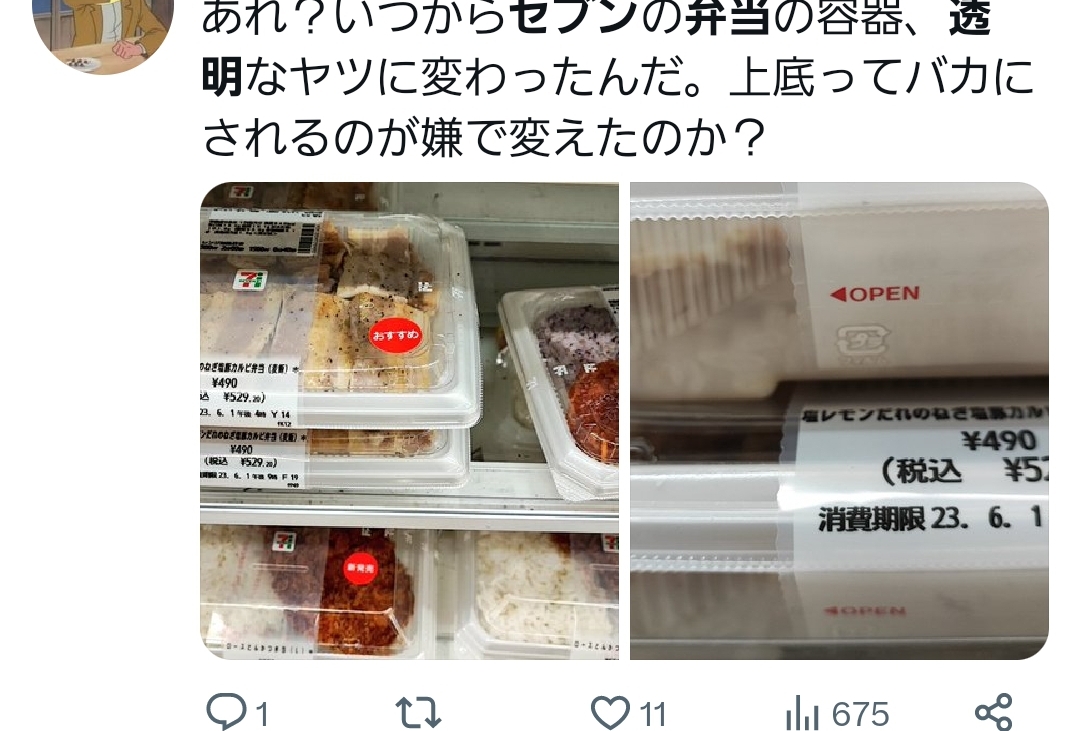
Task: Open the share icon for this tweet
Action: click(x=994, y=712)
